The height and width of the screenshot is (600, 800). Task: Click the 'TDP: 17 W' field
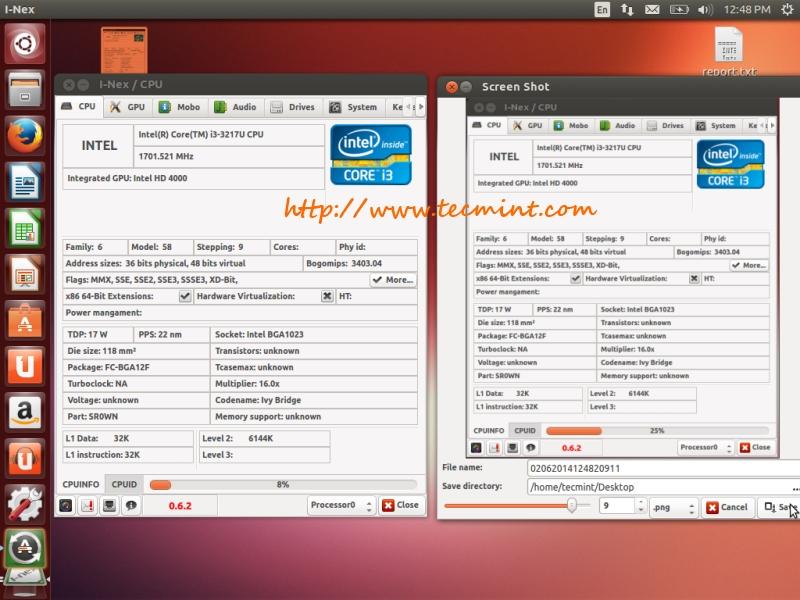(x=98, y=335)
